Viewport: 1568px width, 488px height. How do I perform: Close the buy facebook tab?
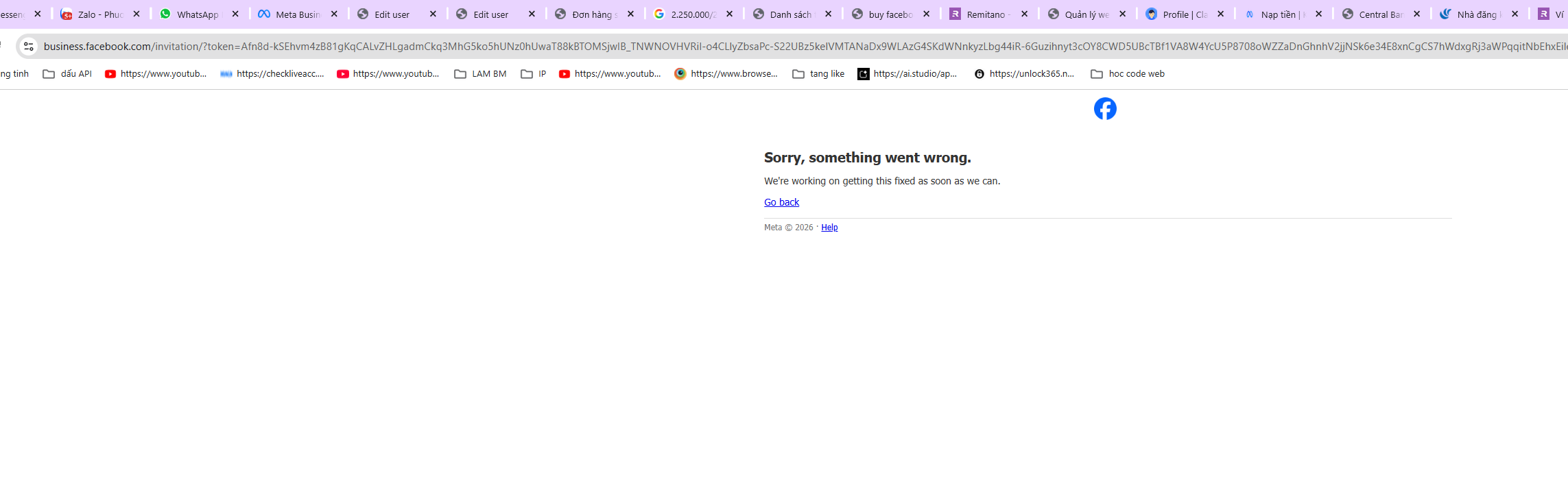926,14
